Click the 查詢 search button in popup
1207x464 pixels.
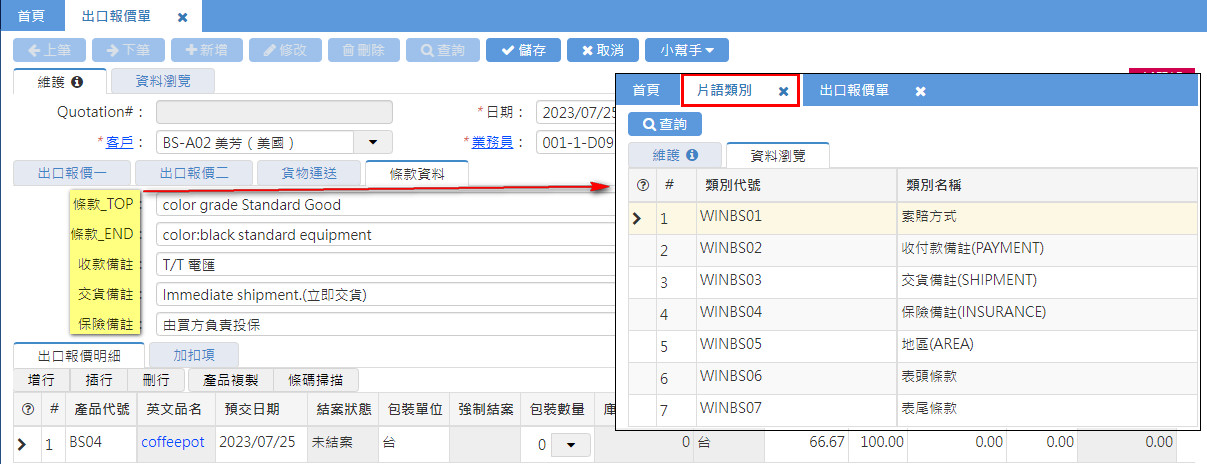[665, 124]
